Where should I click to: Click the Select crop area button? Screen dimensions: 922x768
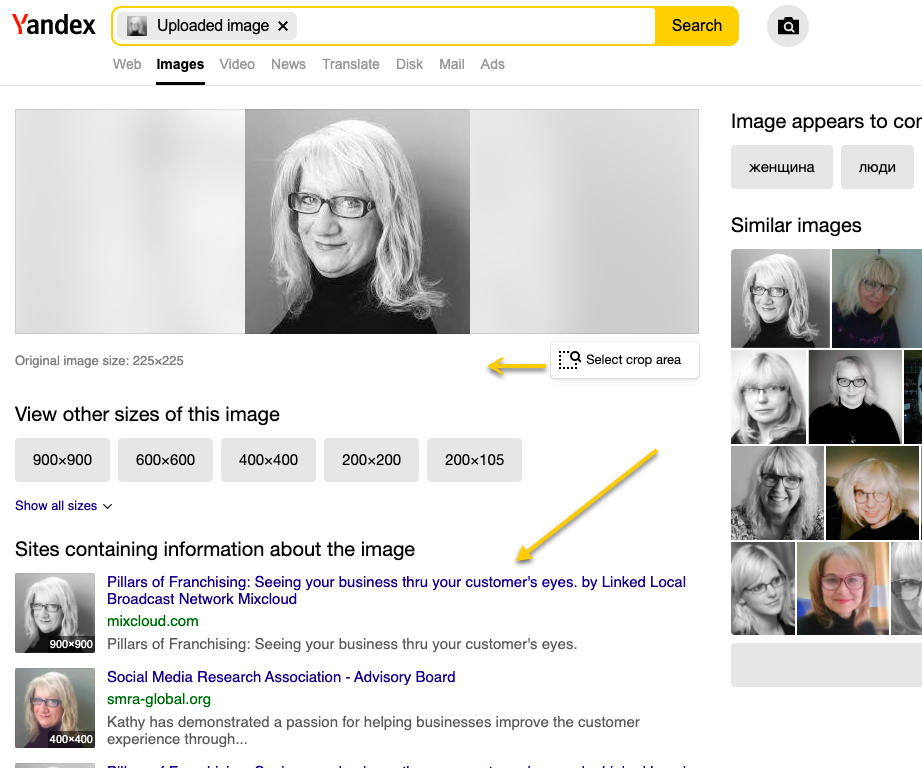pos(624,360)
